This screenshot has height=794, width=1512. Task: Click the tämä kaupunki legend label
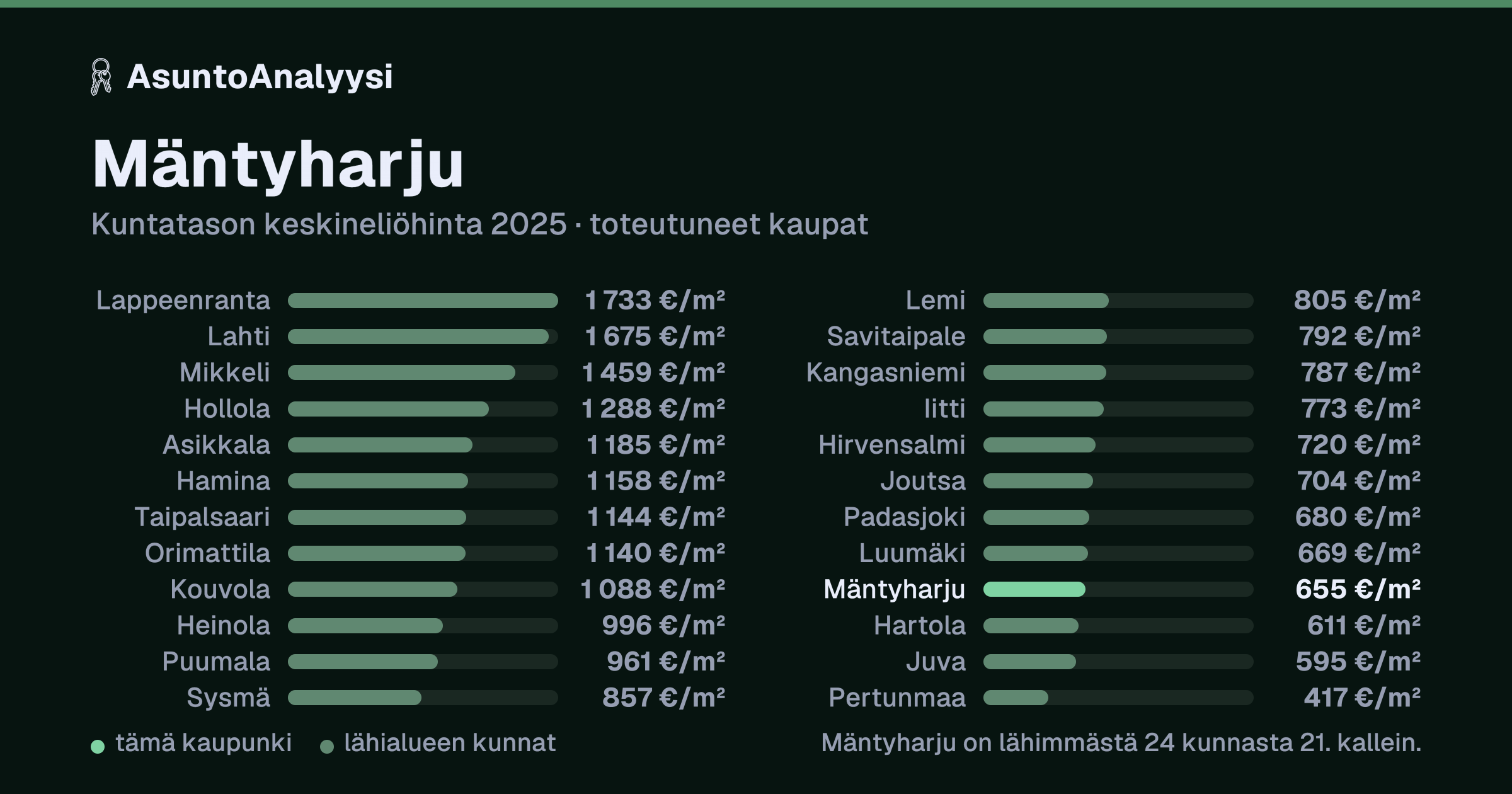[x=203, y=743]
